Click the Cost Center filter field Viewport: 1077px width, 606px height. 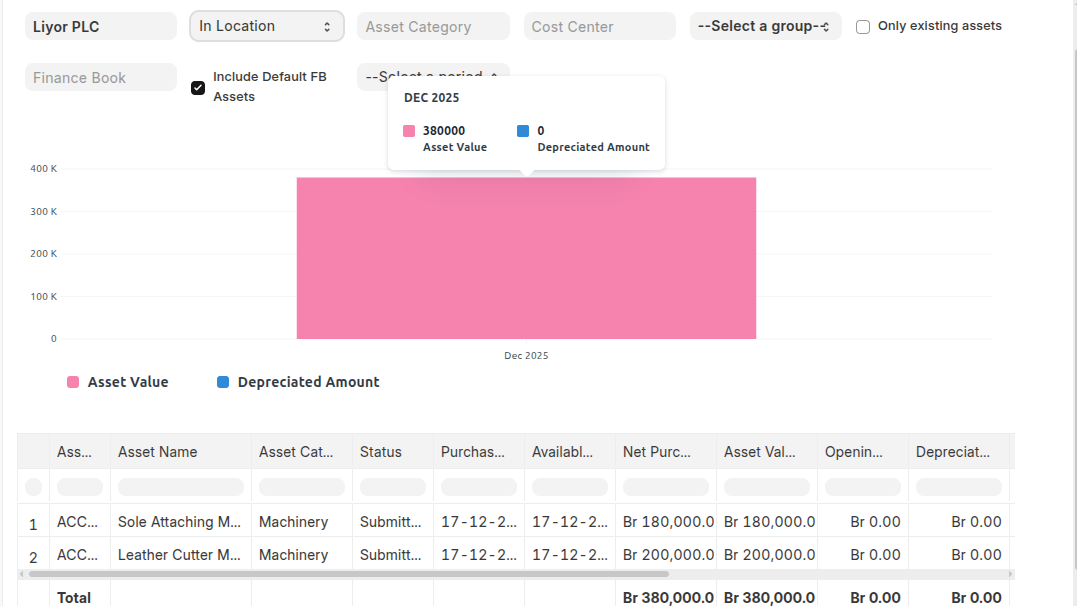(x=599, y=26)
